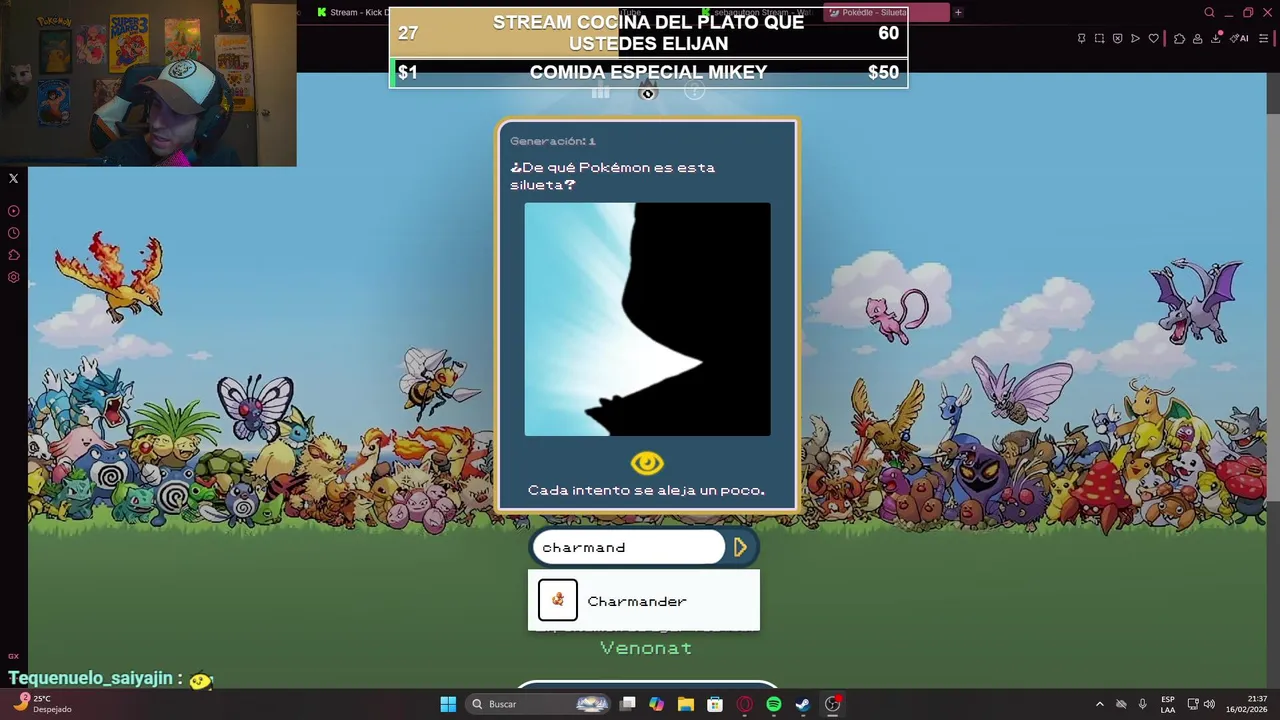Click the browser search tabs magnifier icon

pyautogui.click(x=1209, y=13)
